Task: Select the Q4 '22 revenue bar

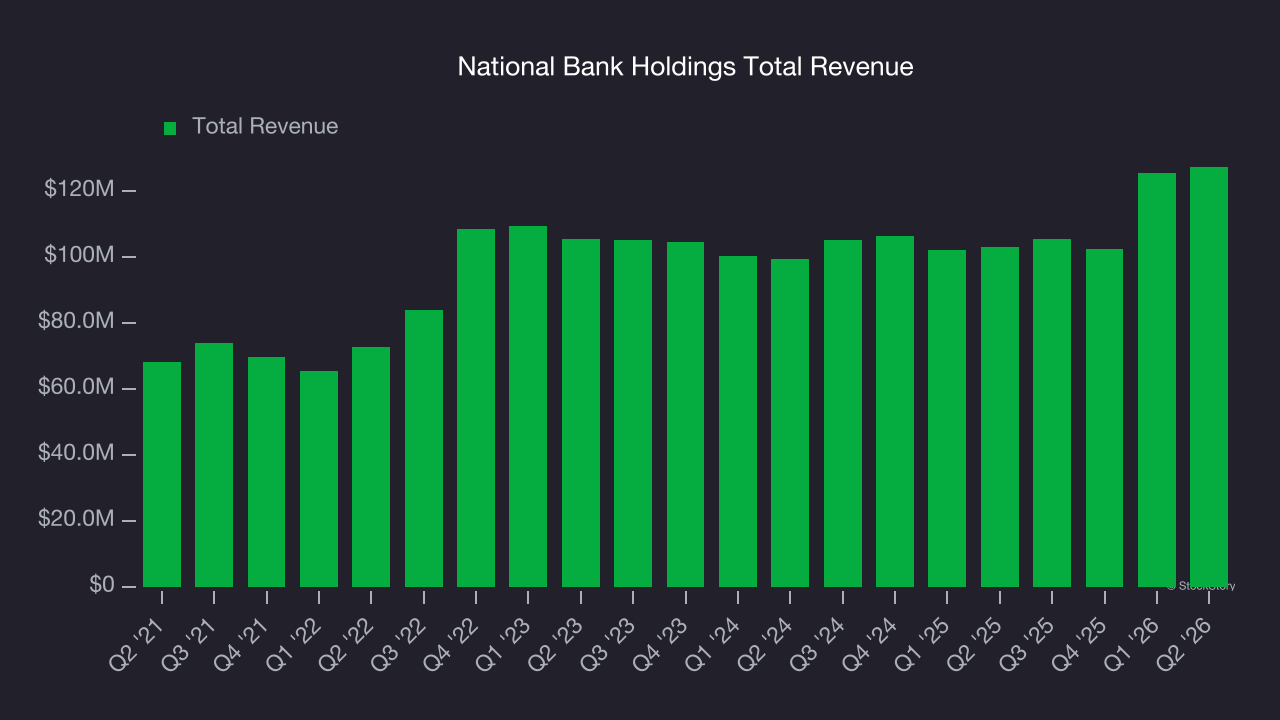Action: click(x=476, y=408)
